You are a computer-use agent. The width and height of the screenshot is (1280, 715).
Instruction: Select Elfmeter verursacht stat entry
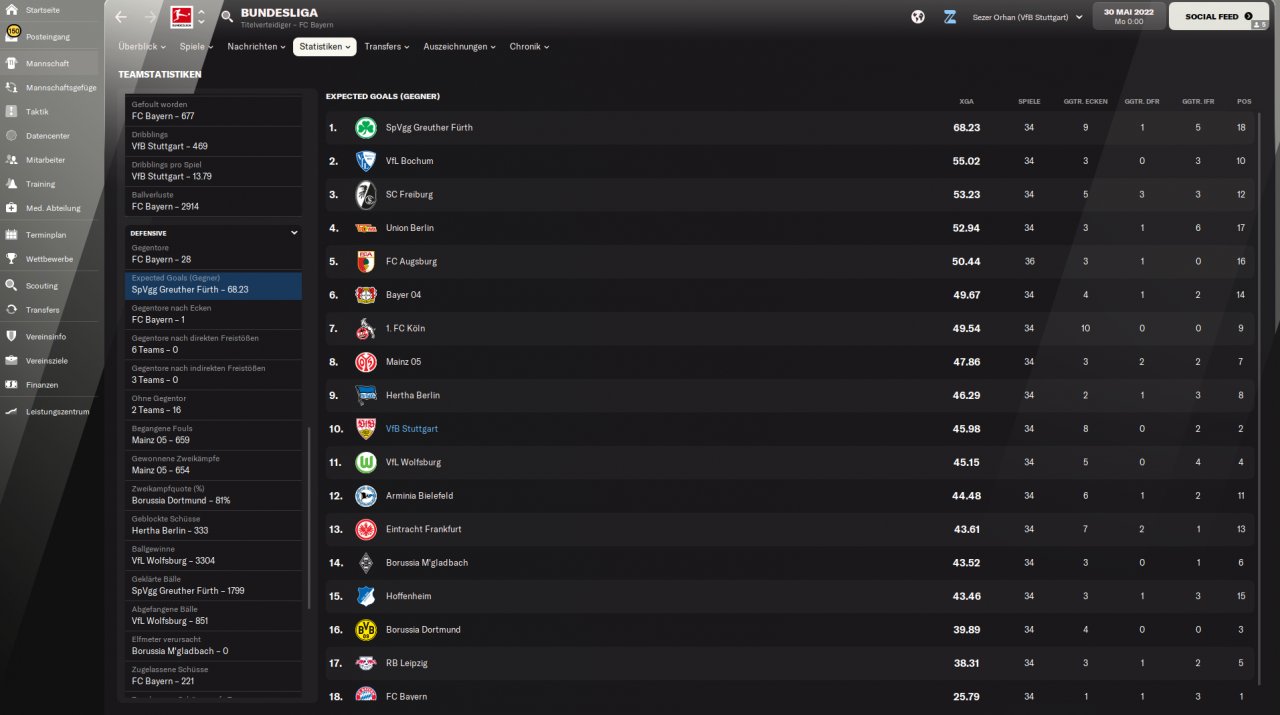[x=213, y=645]
